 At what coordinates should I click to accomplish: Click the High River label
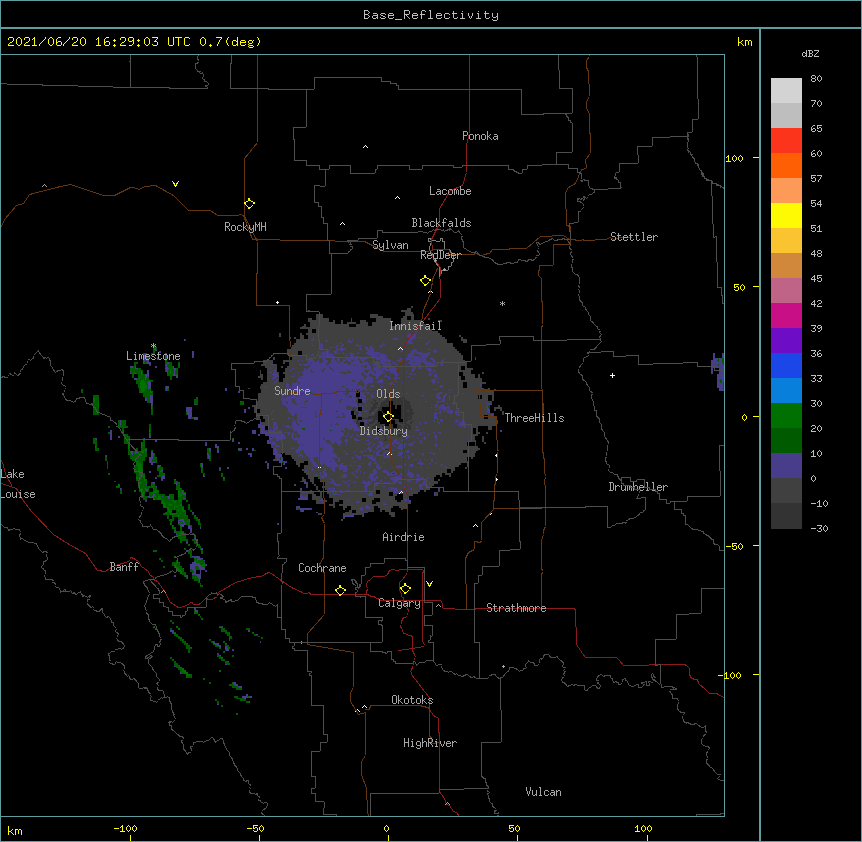(x=430, y=743)
